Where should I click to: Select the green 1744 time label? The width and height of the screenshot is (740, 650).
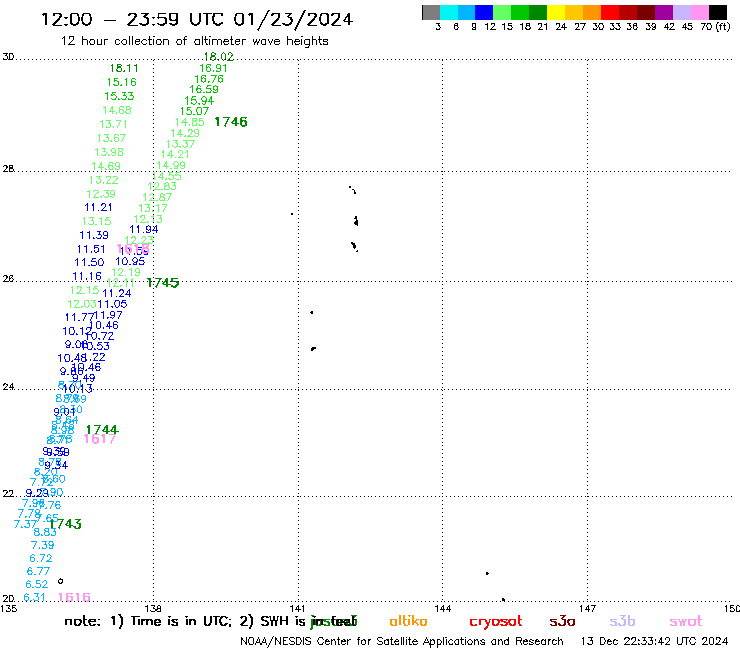point(102,430)
